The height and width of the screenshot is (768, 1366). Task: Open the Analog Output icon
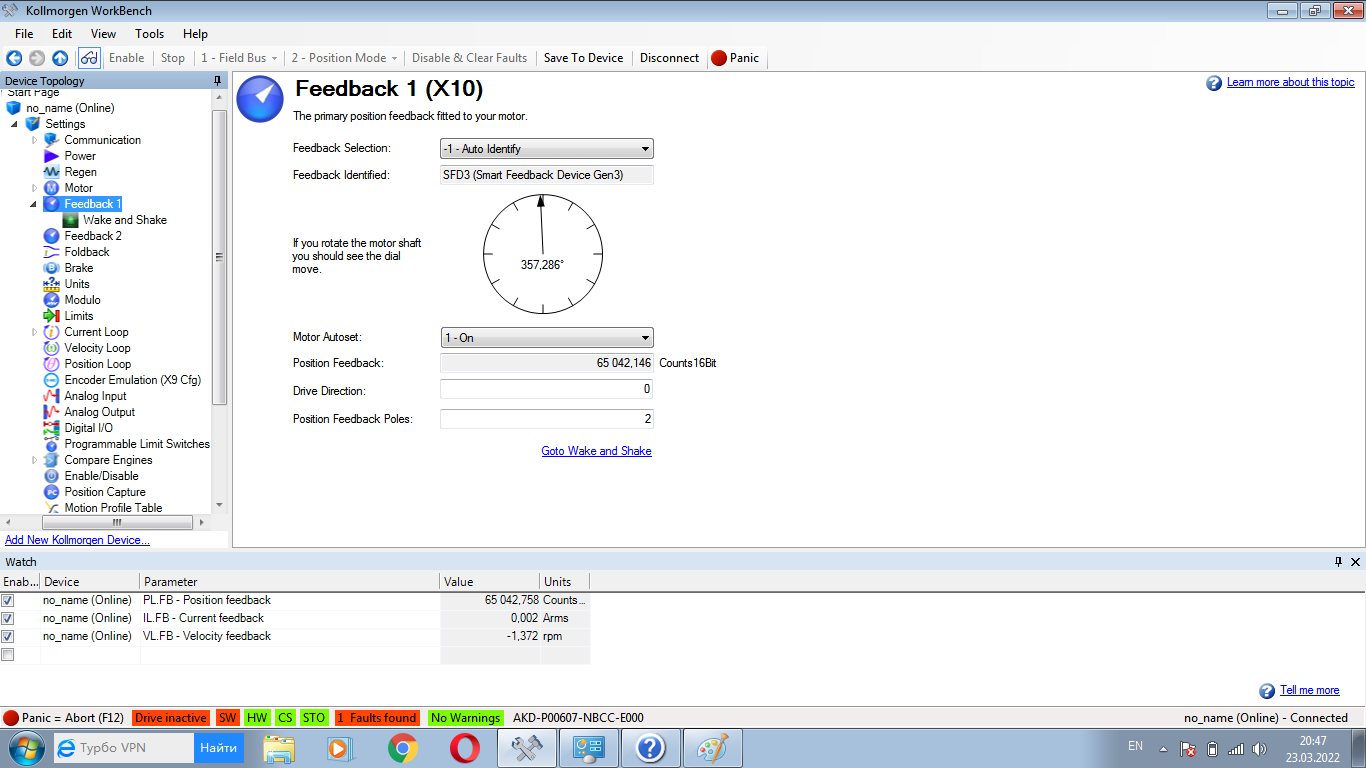click(52, 412)
